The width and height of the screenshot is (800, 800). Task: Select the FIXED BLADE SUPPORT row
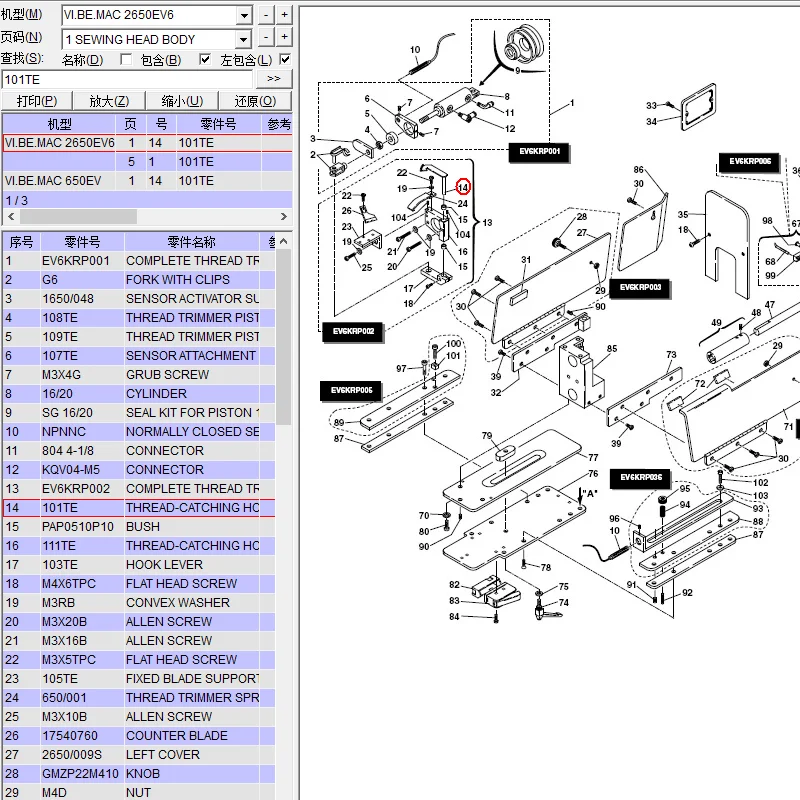click(139, 679)
